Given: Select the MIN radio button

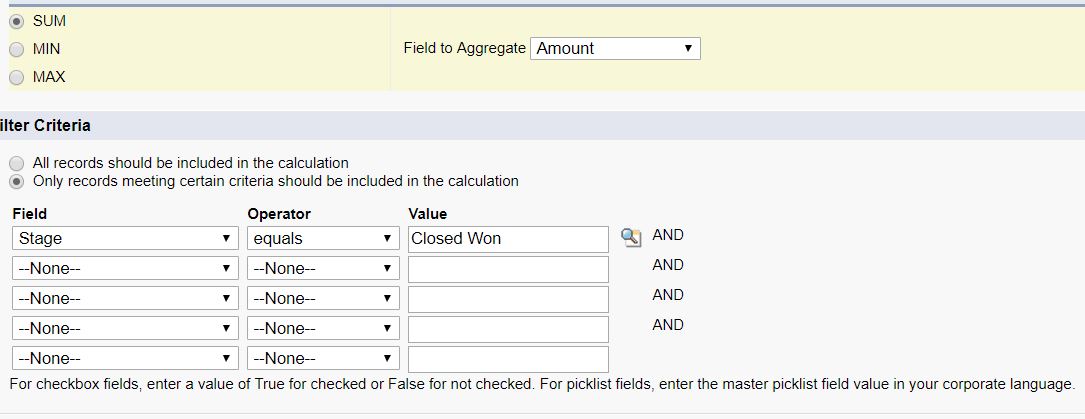Looking at the screenshot, I should pos(17,49).
